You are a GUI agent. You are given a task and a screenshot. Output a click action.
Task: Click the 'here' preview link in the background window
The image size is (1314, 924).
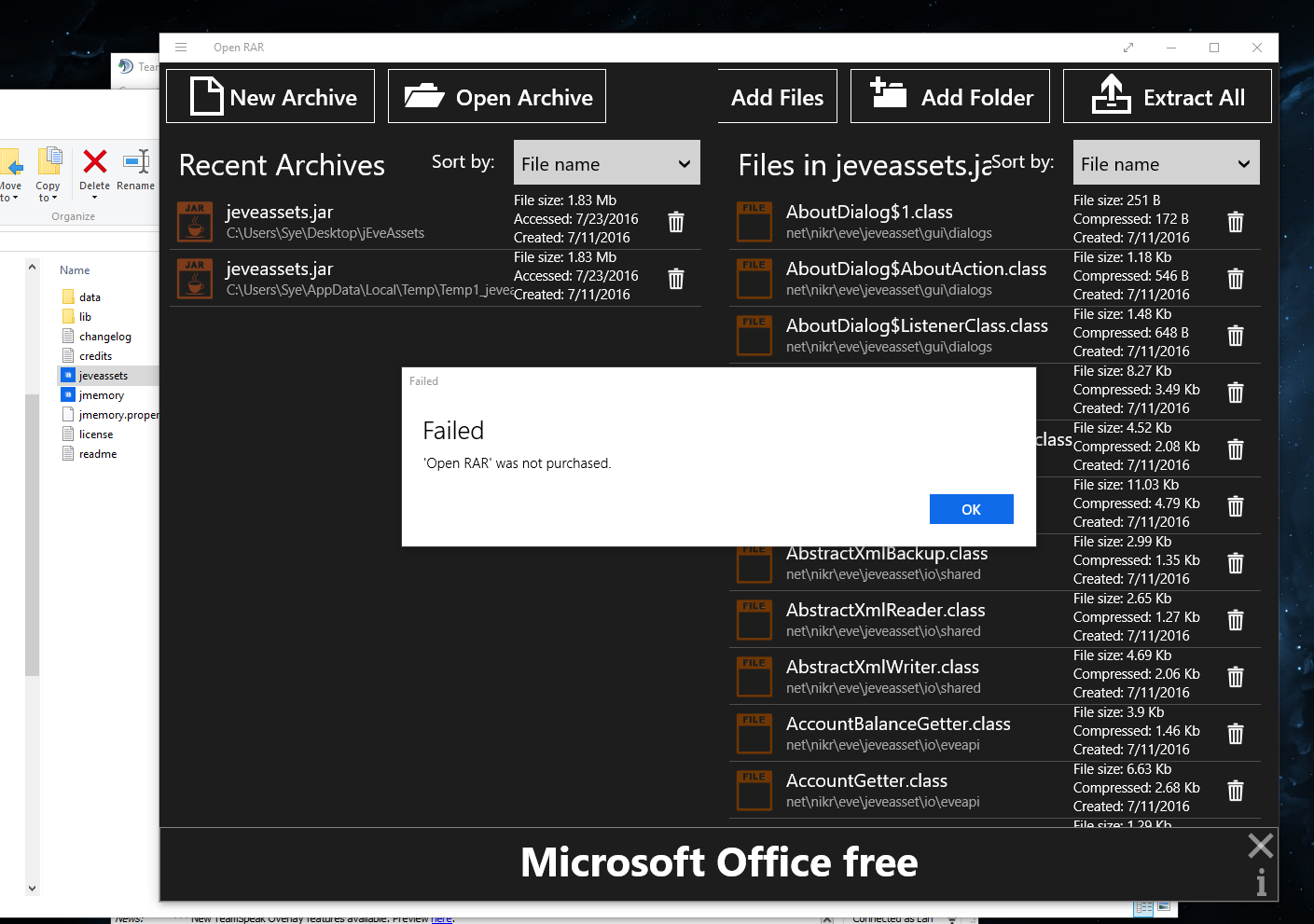pos(441,918)
